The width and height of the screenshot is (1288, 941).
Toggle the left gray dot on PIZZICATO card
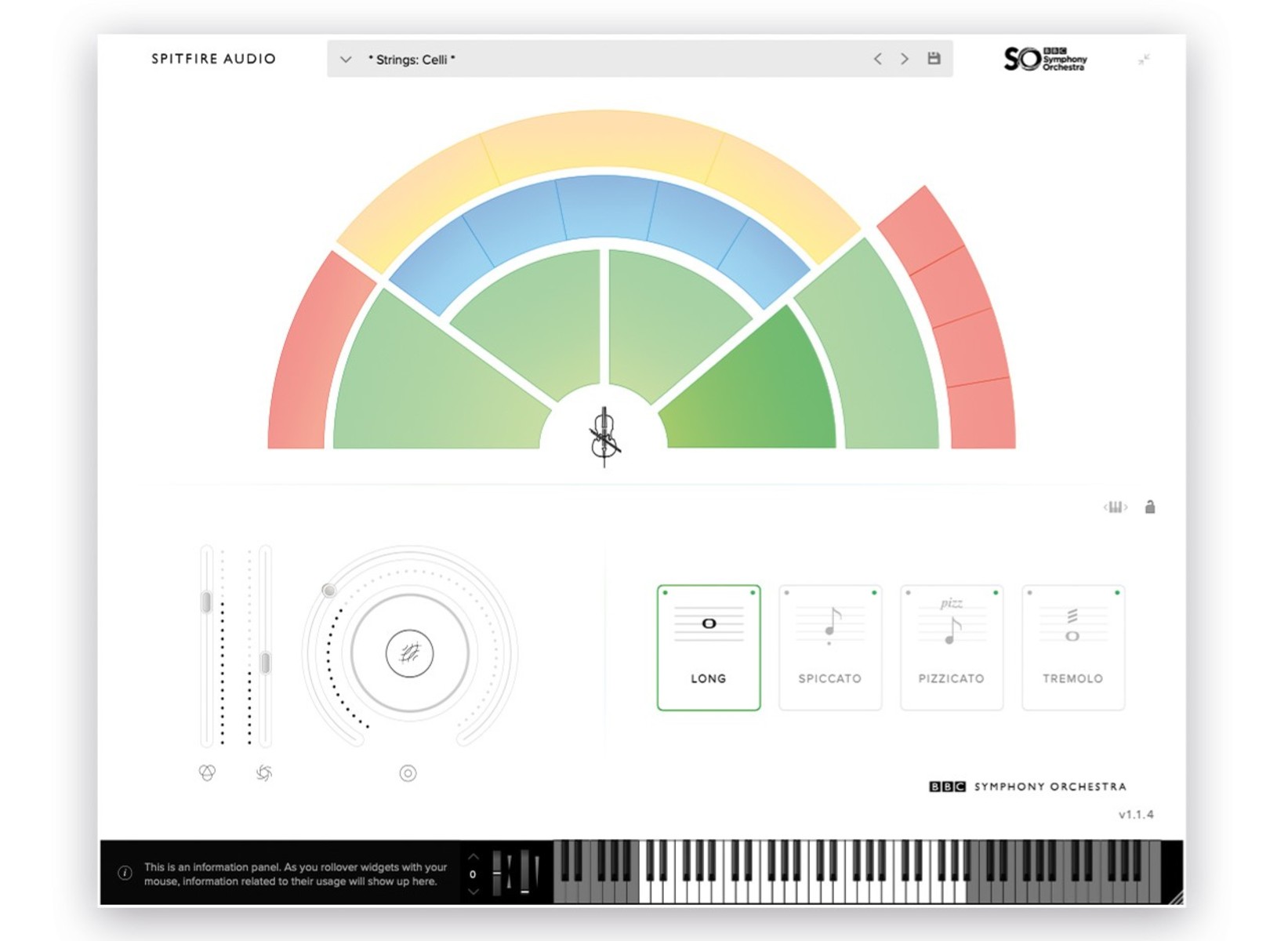click(x=908, y=593)
